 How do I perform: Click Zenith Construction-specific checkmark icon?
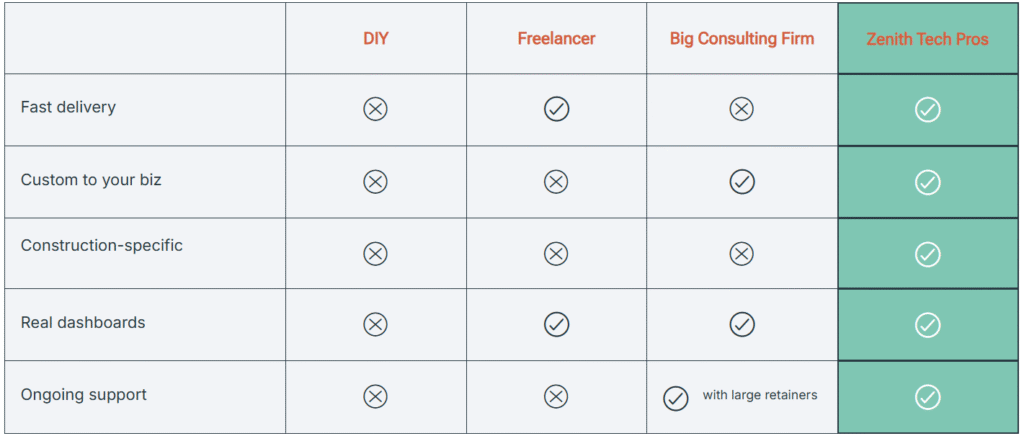click(x=927, y=254)
